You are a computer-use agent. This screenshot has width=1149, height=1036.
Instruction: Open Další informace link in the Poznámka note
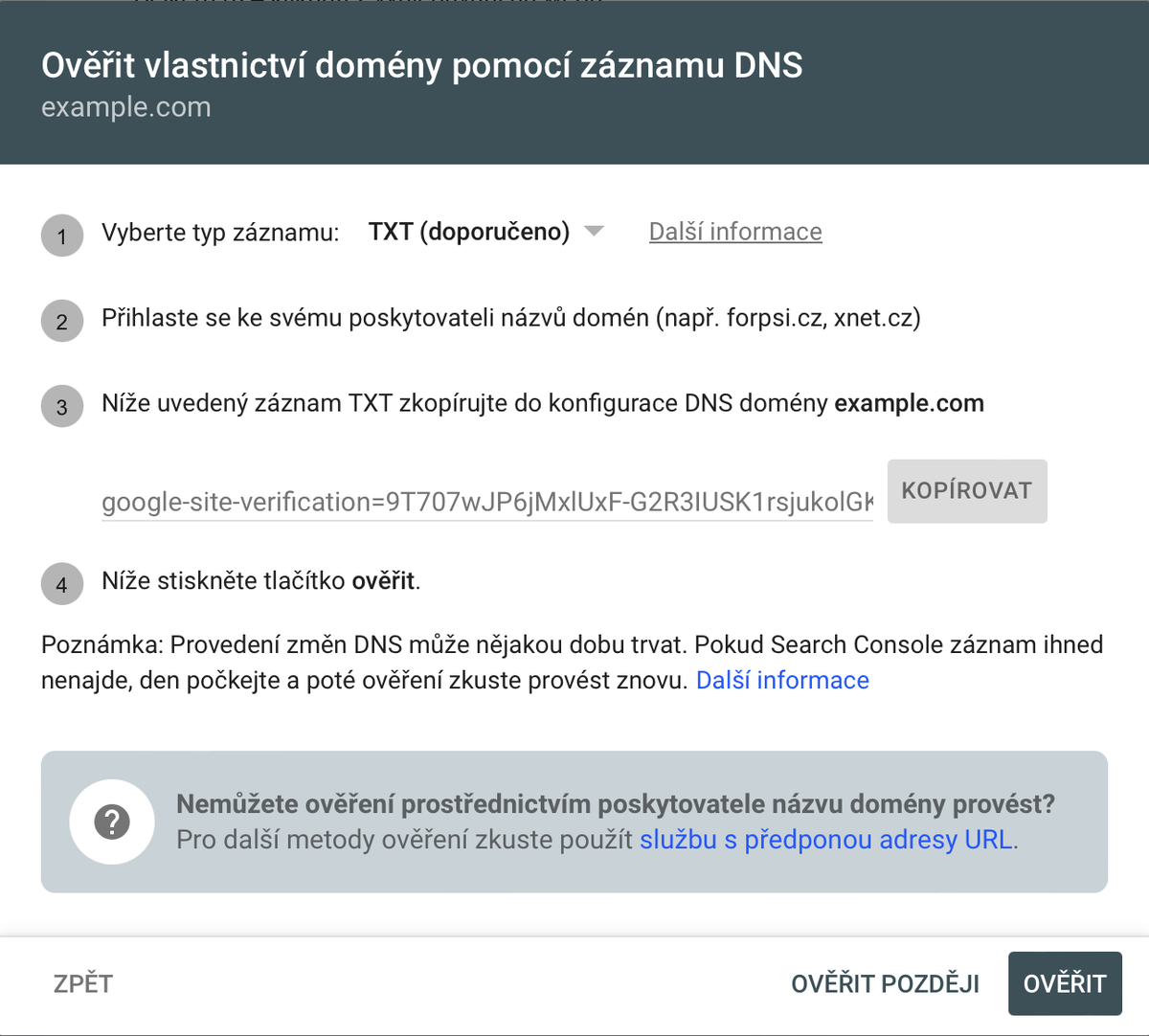pos(782,680)
